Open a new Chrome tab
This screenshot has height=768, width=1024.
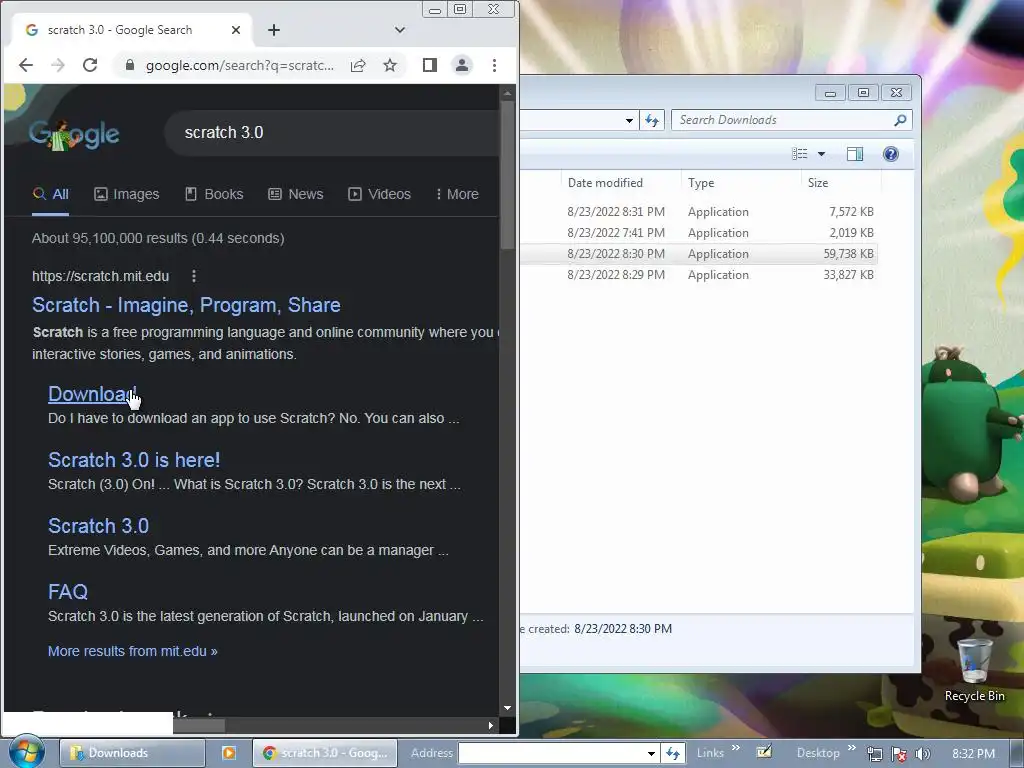point(274,30)
